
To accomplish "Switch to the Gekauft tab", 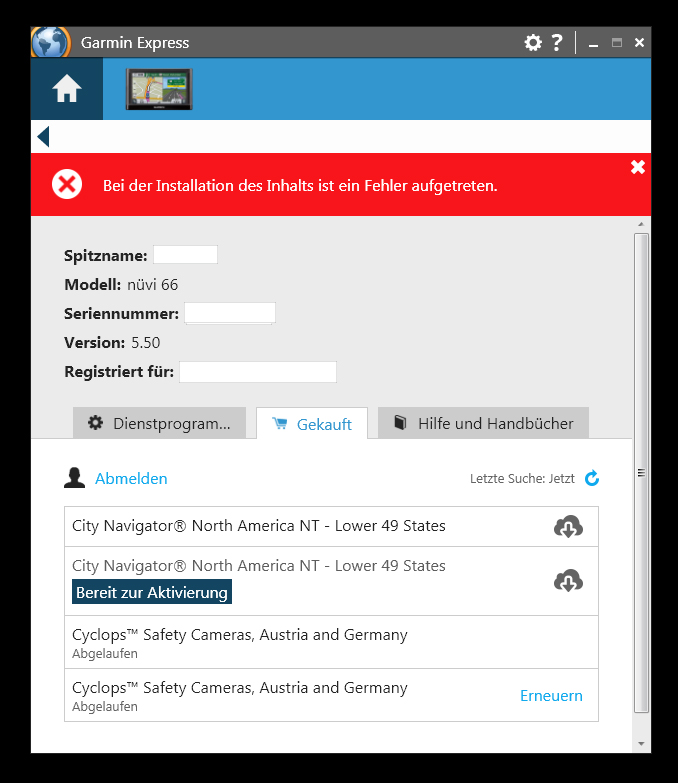I will point(312,423).
